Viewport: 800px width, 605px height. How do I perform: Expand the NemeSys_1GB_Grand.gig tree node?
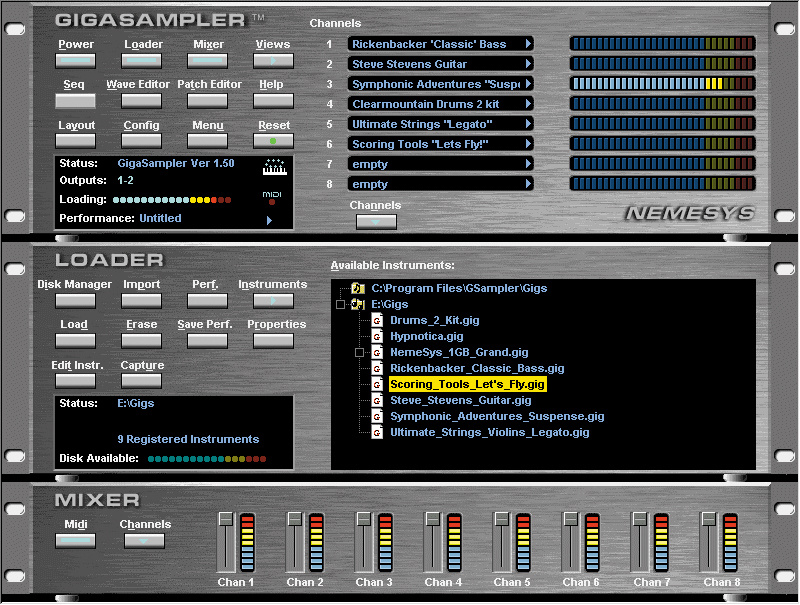click(x=360, y=353)
